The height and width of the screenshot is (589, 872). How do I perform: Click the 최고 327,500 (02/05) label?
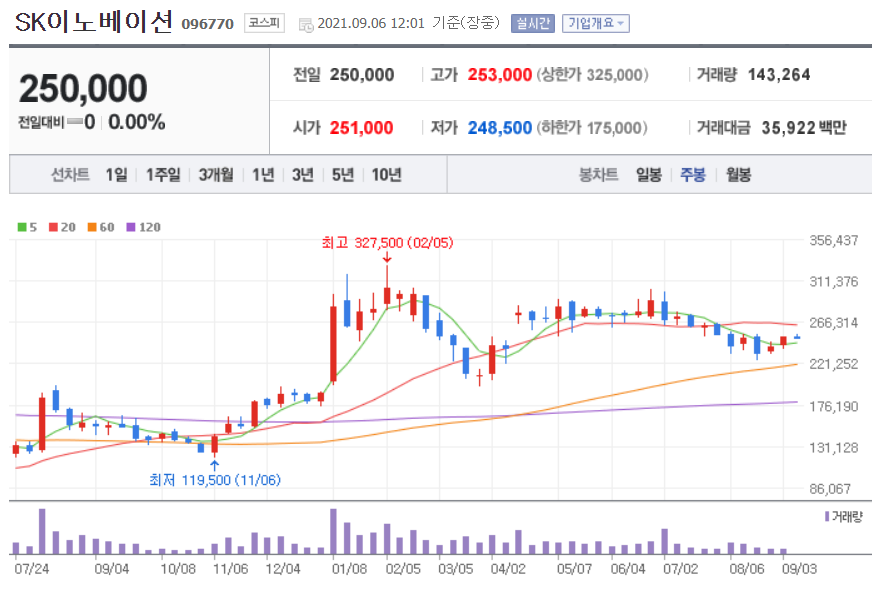pos(388,243)
